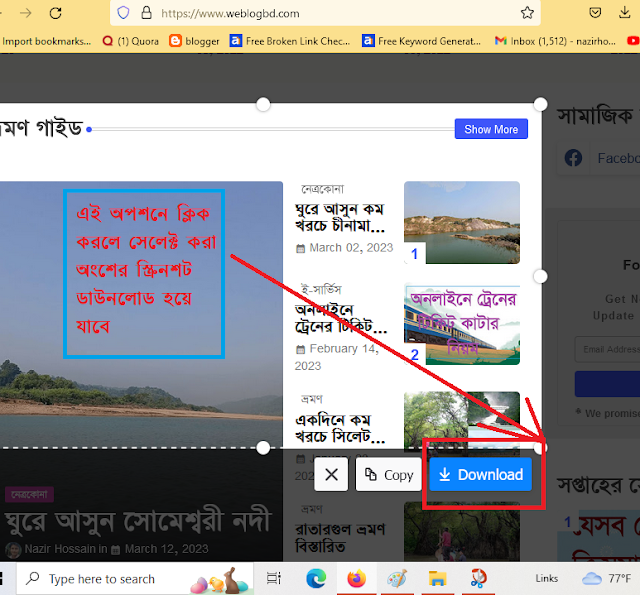Image resolution: width=640 pixels, height=595 pixels.
Task: Click the right-middle selection edge handle
Action: coord(540,276)
